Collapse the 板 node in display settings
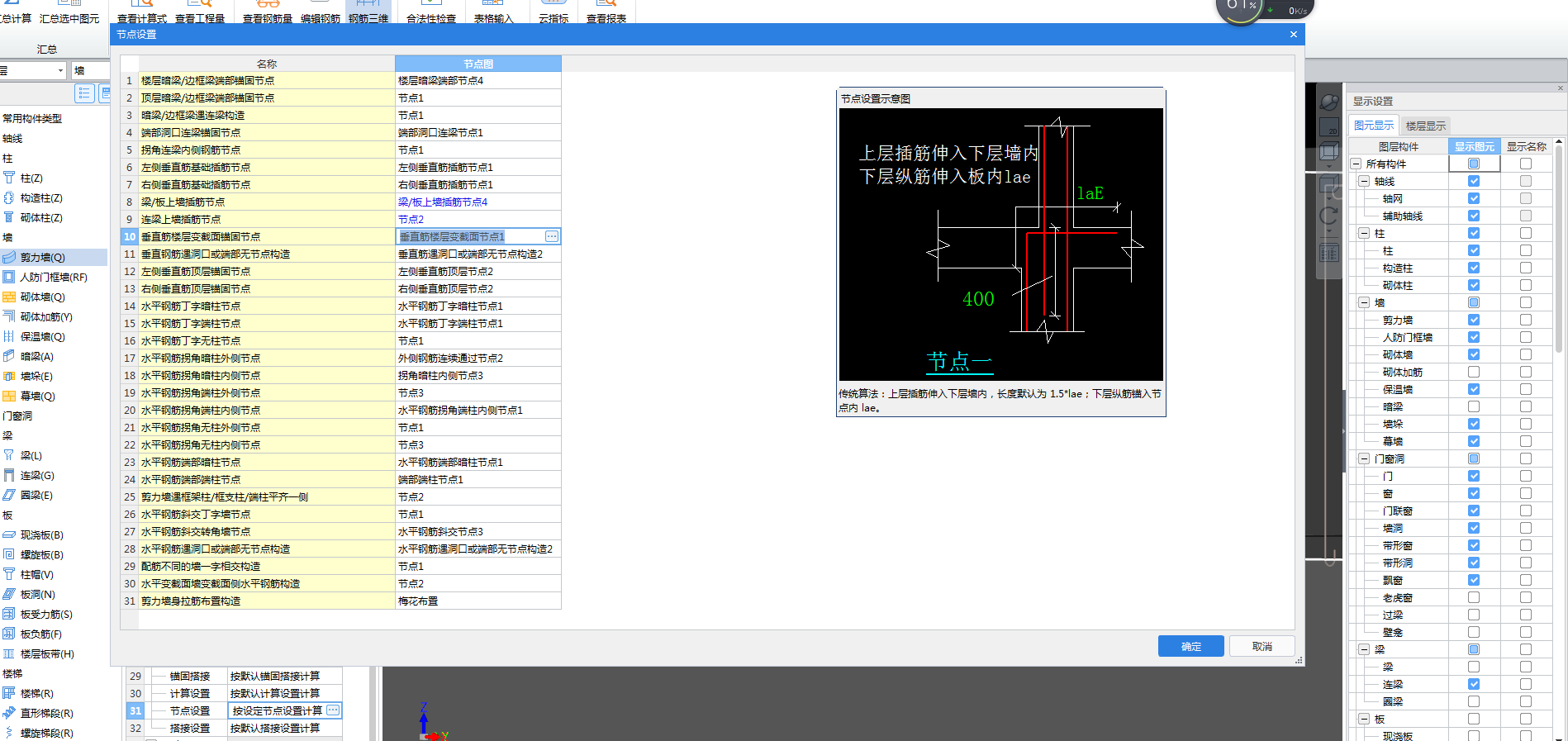This screenshot has width=1568, height=741. pyautogui.click(x=1365, y=719)
